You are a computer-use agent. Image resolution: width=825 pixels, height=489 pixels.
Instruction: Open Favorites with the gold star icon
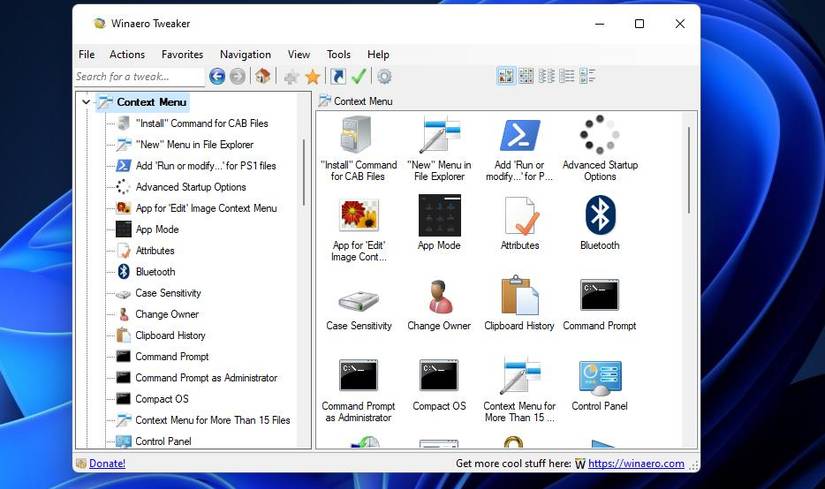(x=313, y=77)
